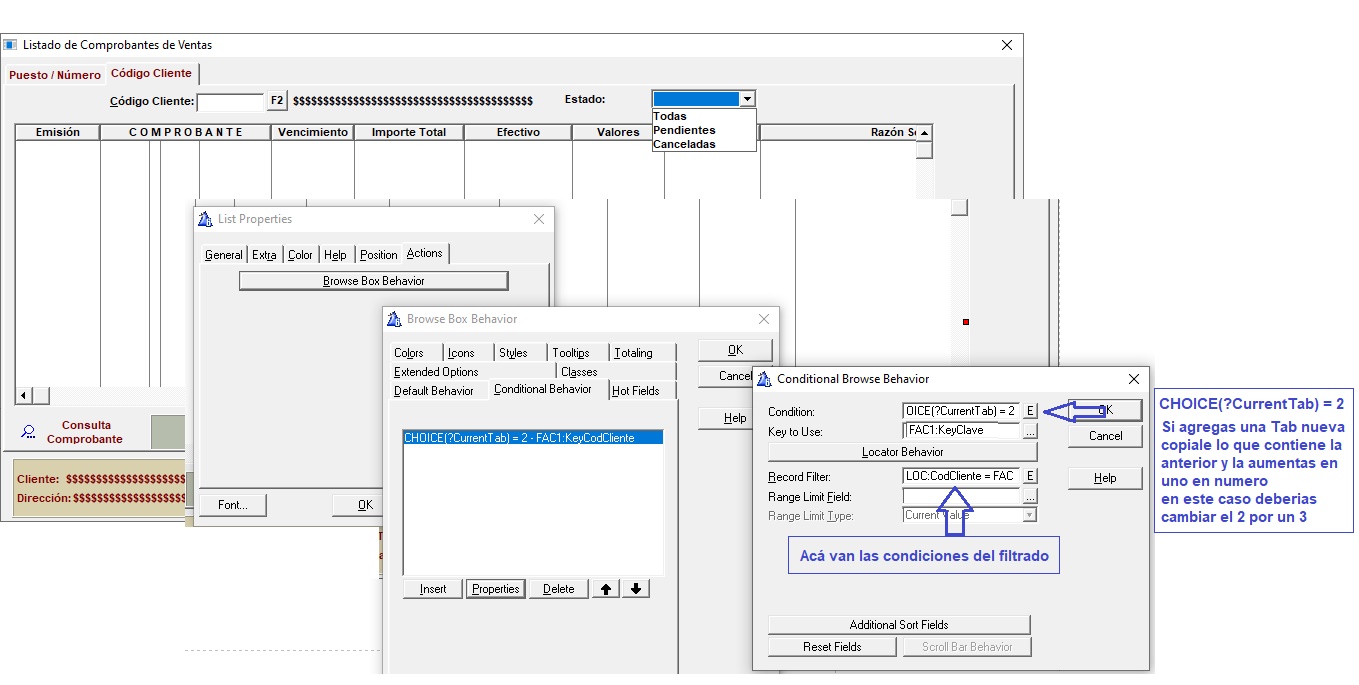Open the General tab in List Properties
Image resolution: width=1359 pixels, height=685 pixels.
[223, 255]
